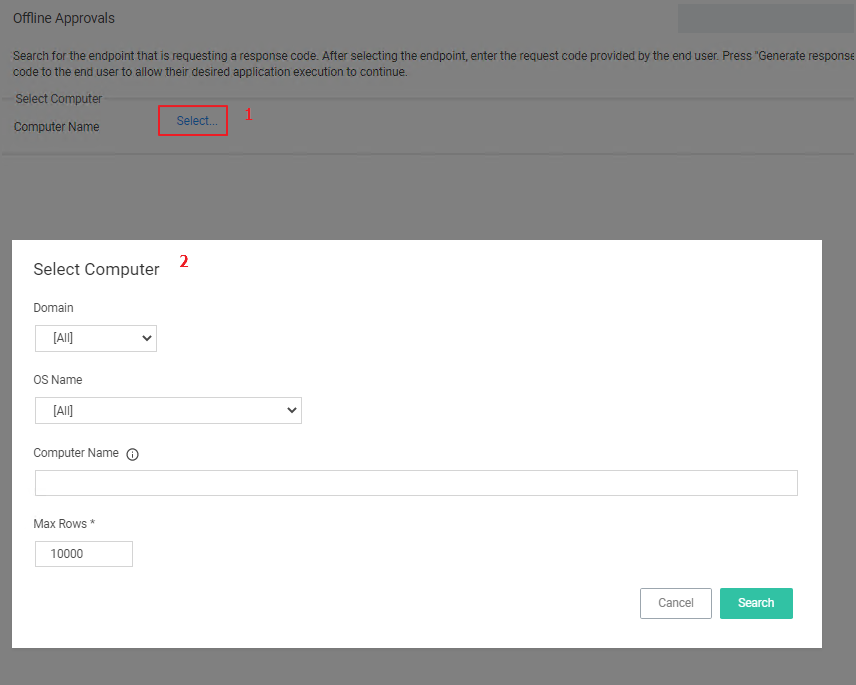Click the Computer Name label behind dialog
Image resolution: width=856 pixels, height=685 pixels.
57,127
